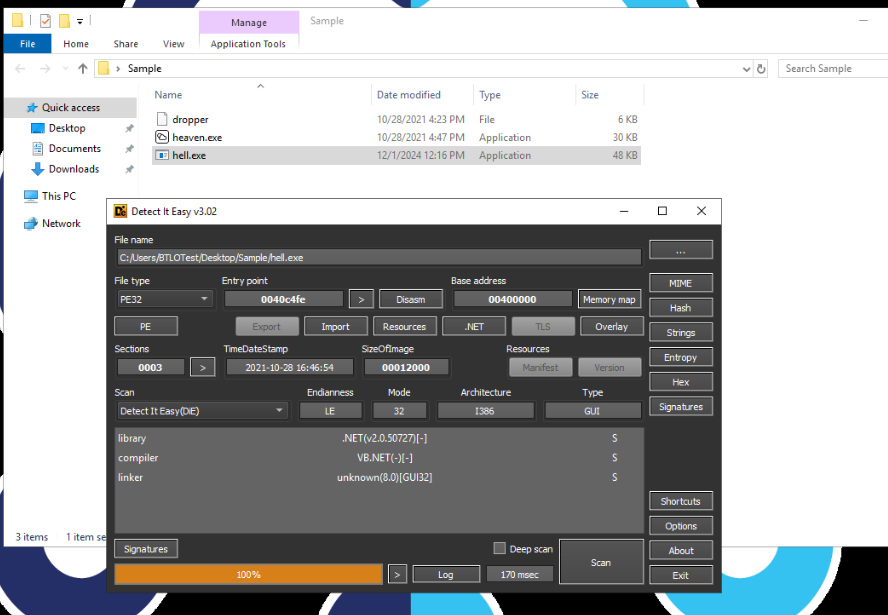Click the arrow button beside Sections count

point(203,368)
